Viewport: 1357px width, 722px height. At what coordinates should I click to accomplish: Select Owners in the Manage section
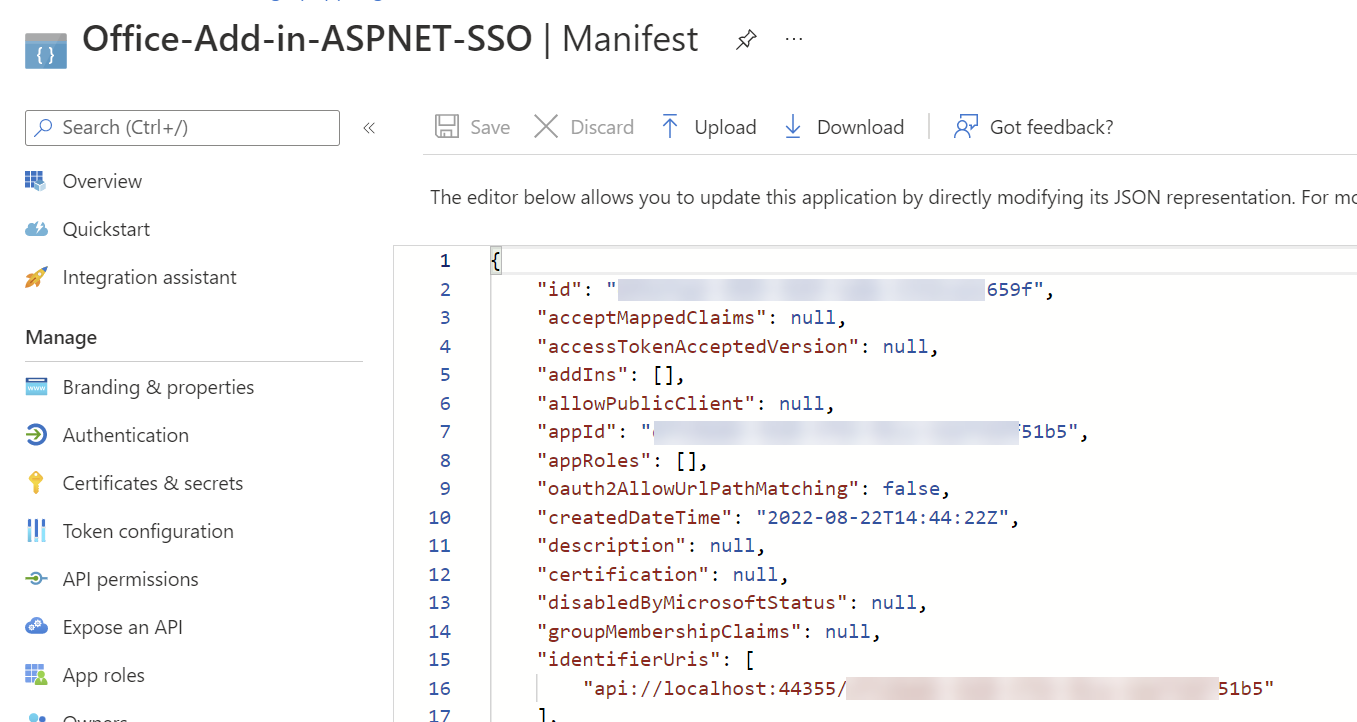(x=95, y=716)
